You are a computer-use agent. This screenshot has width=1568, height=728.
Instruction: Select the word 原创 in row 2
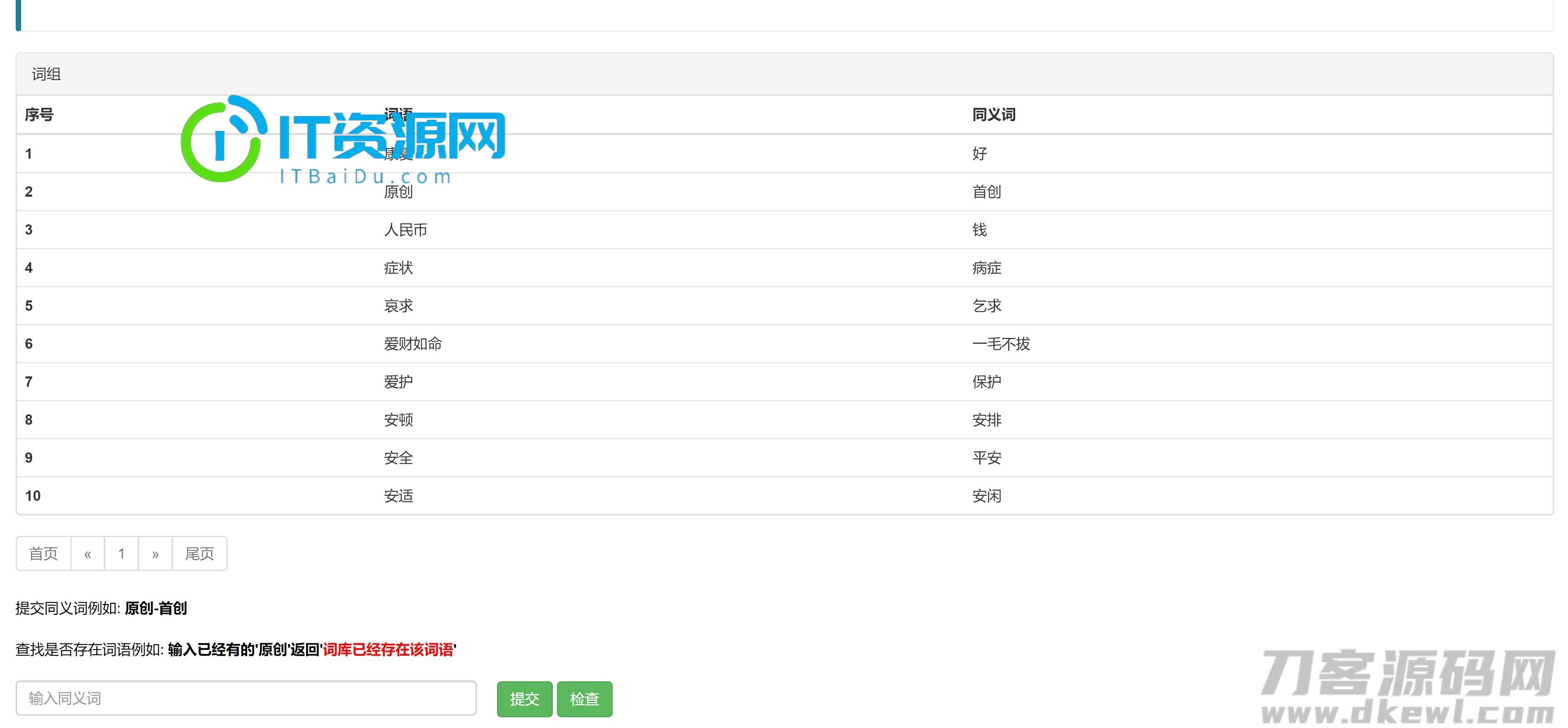398,192
